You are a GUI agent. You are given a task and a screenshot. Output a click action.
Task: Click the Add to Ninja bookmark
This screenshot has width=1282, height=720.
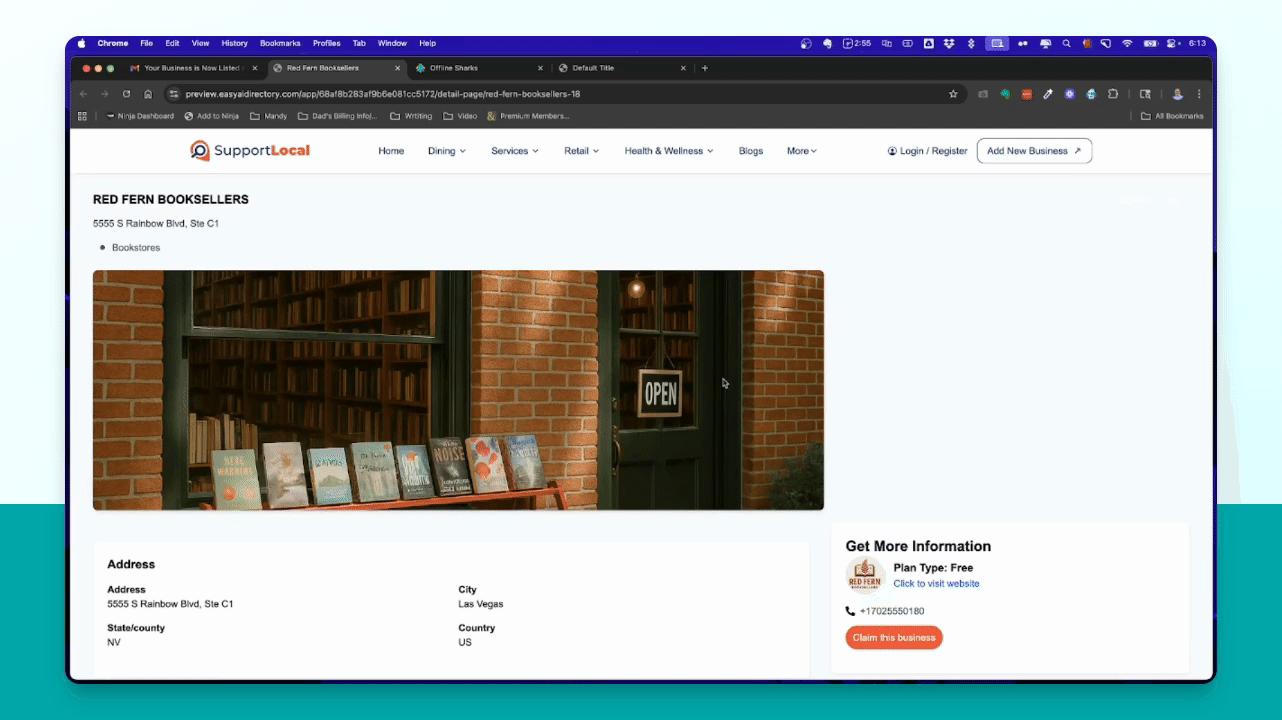[x=210, y=116]
